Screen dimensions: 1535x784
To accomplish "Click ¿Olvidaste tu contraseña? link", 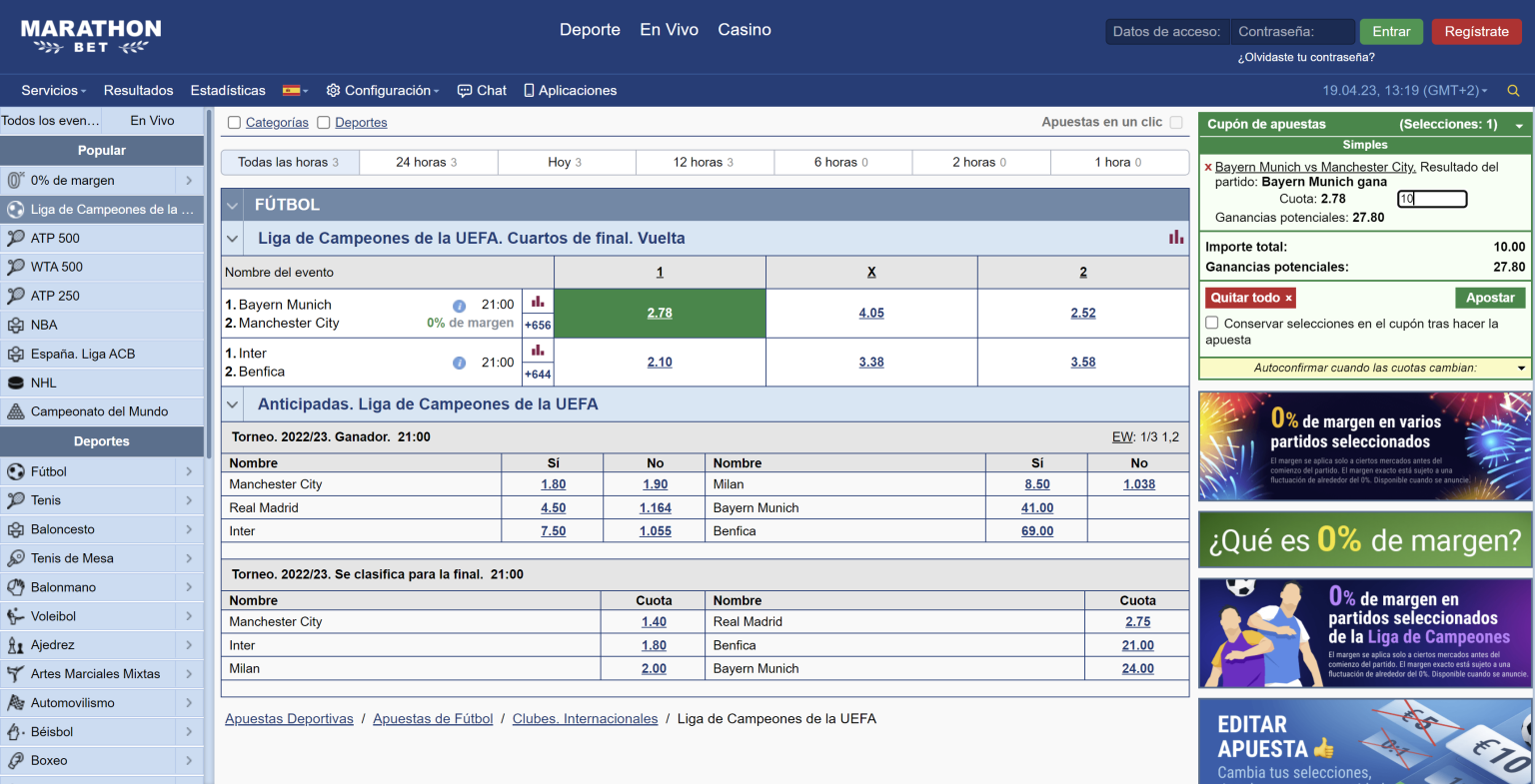I will 1306,58.
